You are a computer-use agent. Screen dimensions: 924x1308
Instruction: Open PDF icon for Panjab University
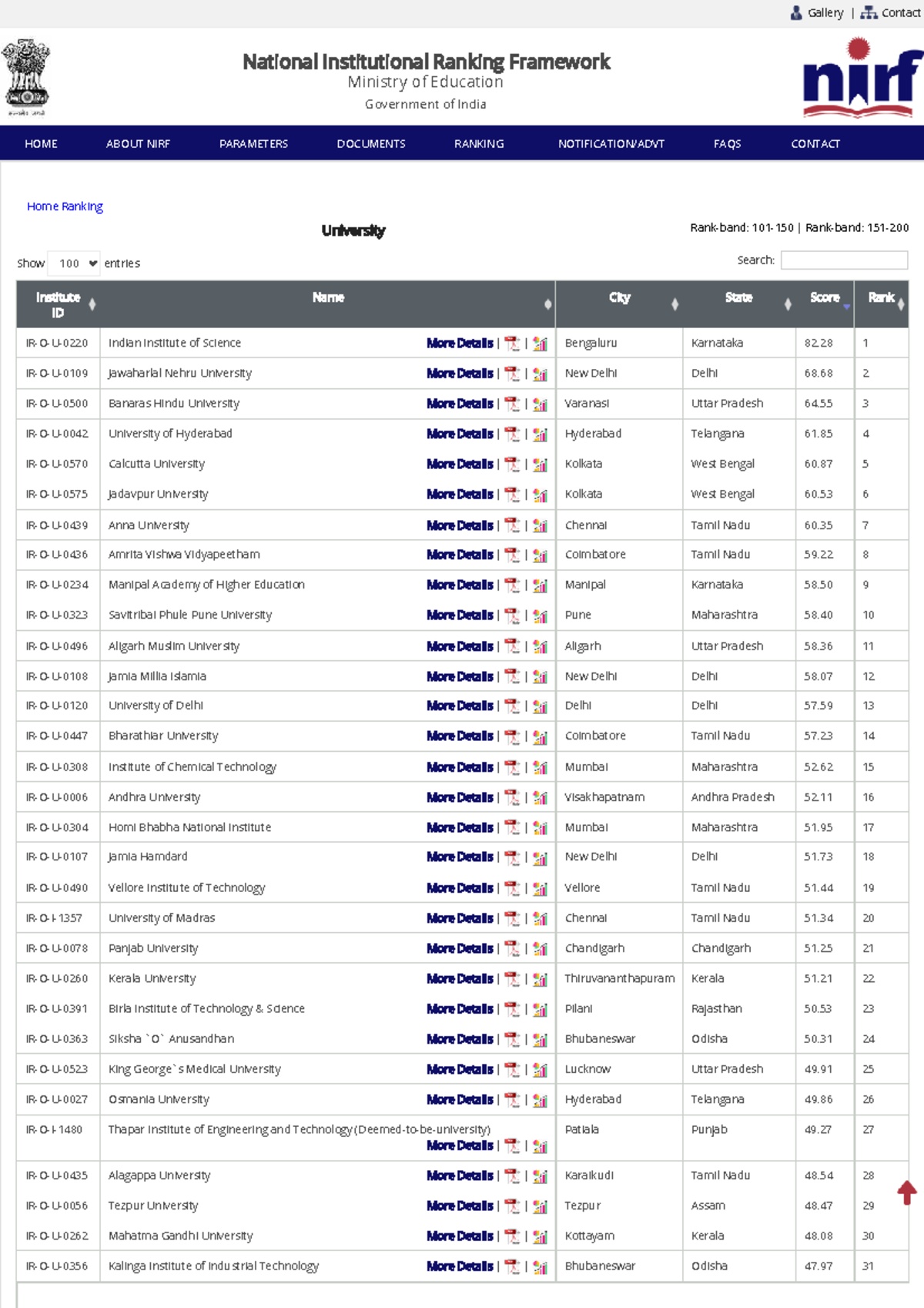512,949
